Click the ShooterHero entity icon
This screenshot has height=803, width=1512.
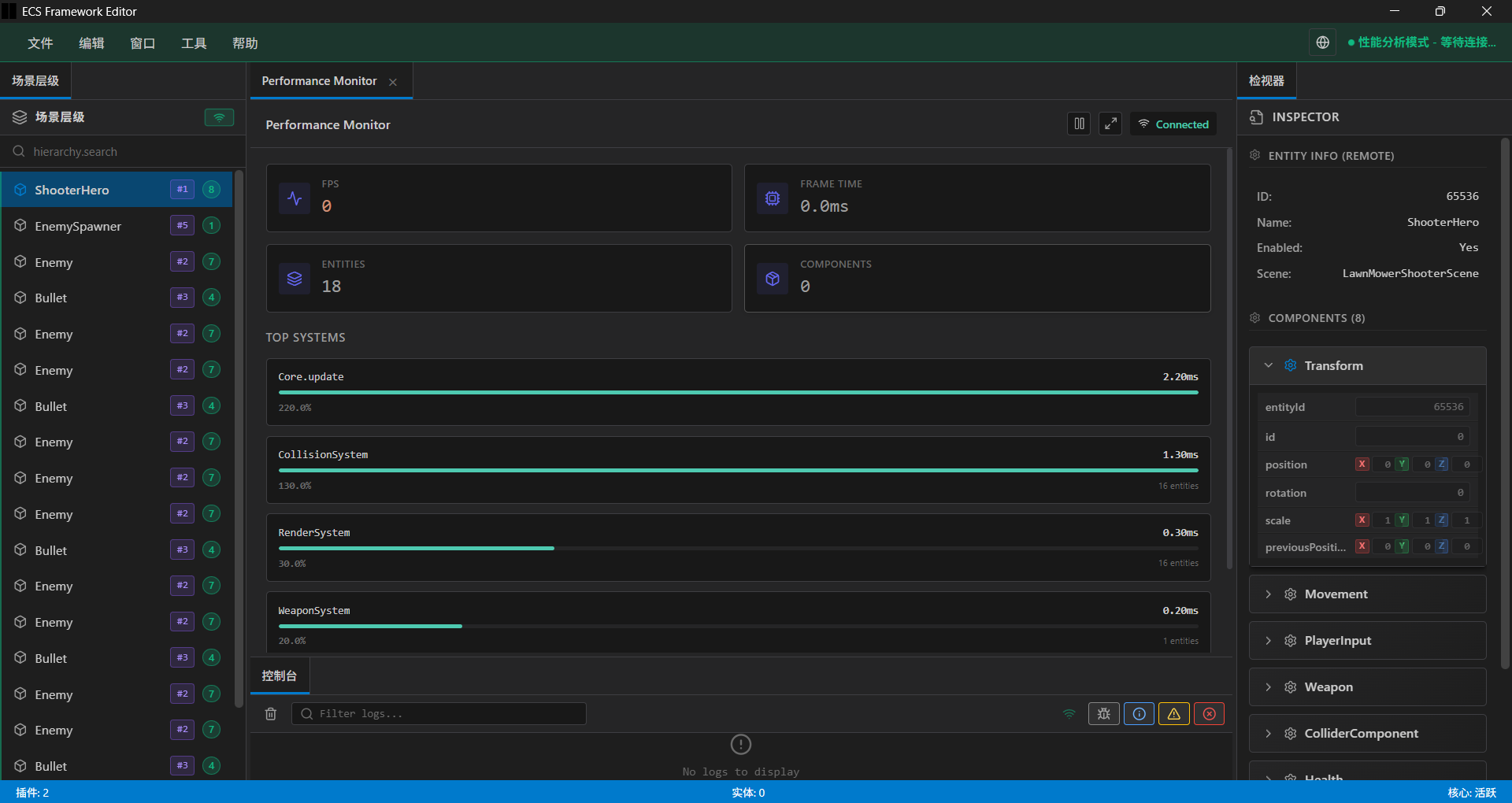coord(20,189)
